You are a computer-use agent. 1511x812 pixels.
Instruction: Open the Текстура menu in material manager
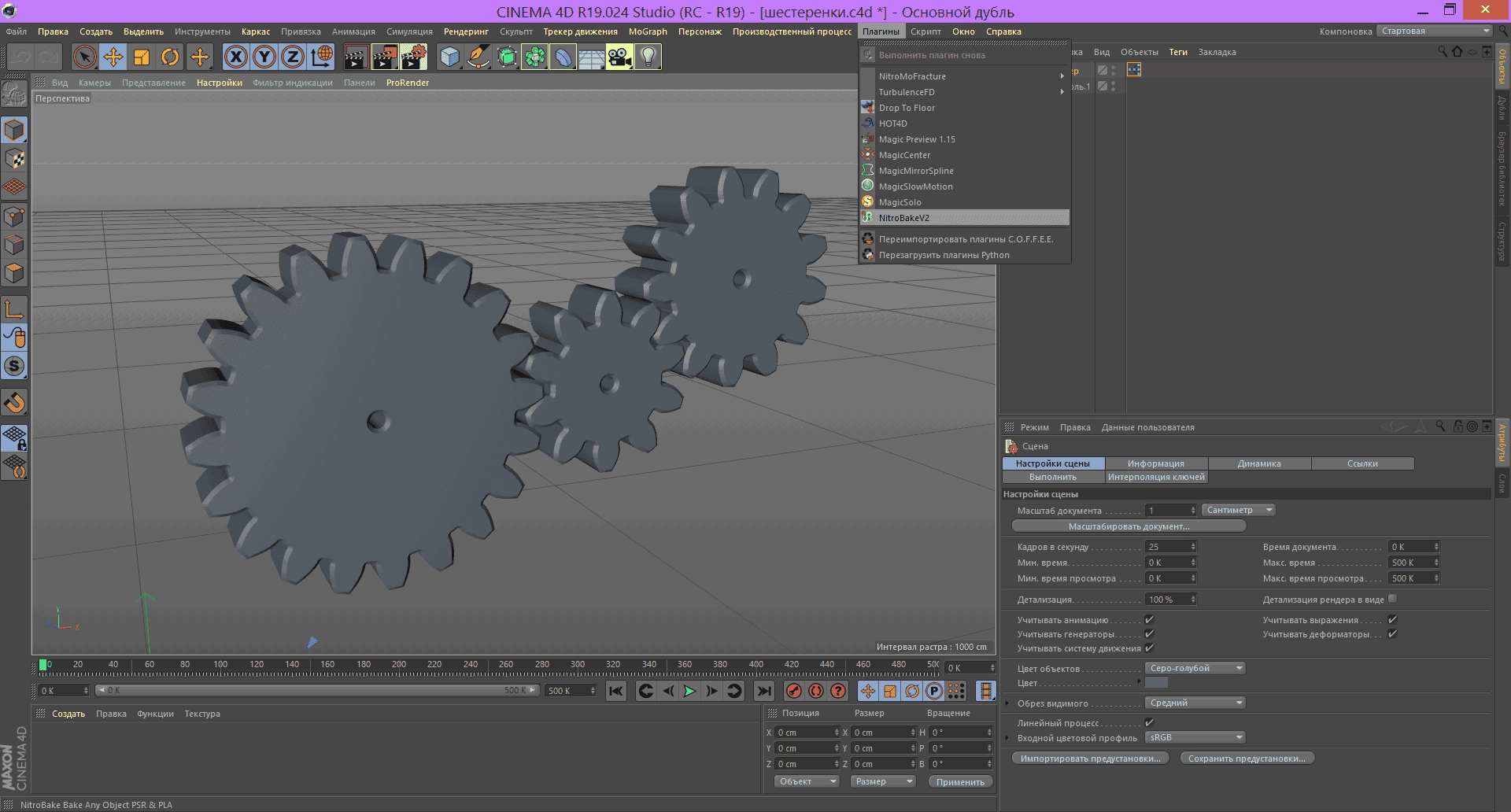[x=202, y=714]
